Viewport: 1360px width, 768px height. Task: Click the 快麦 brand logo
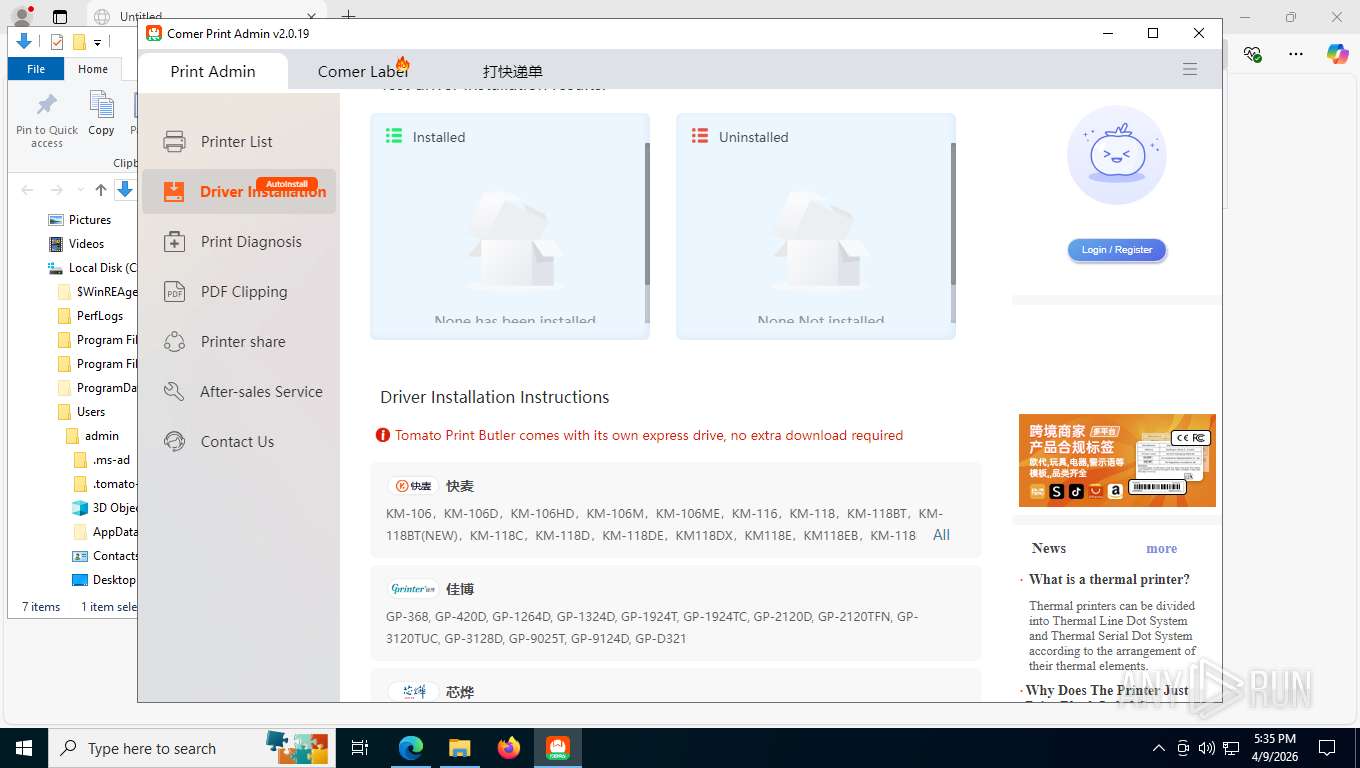coord(414,486)
